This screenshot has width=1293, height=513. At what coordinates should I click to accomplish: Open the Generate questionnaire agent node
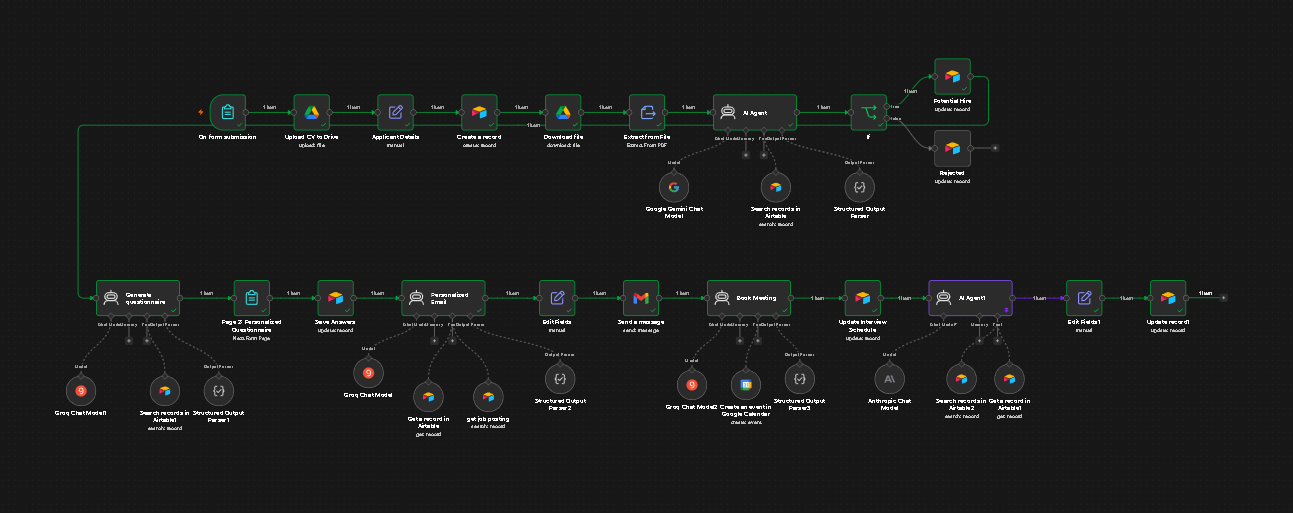pyautogui.click(x=138, y=298)
